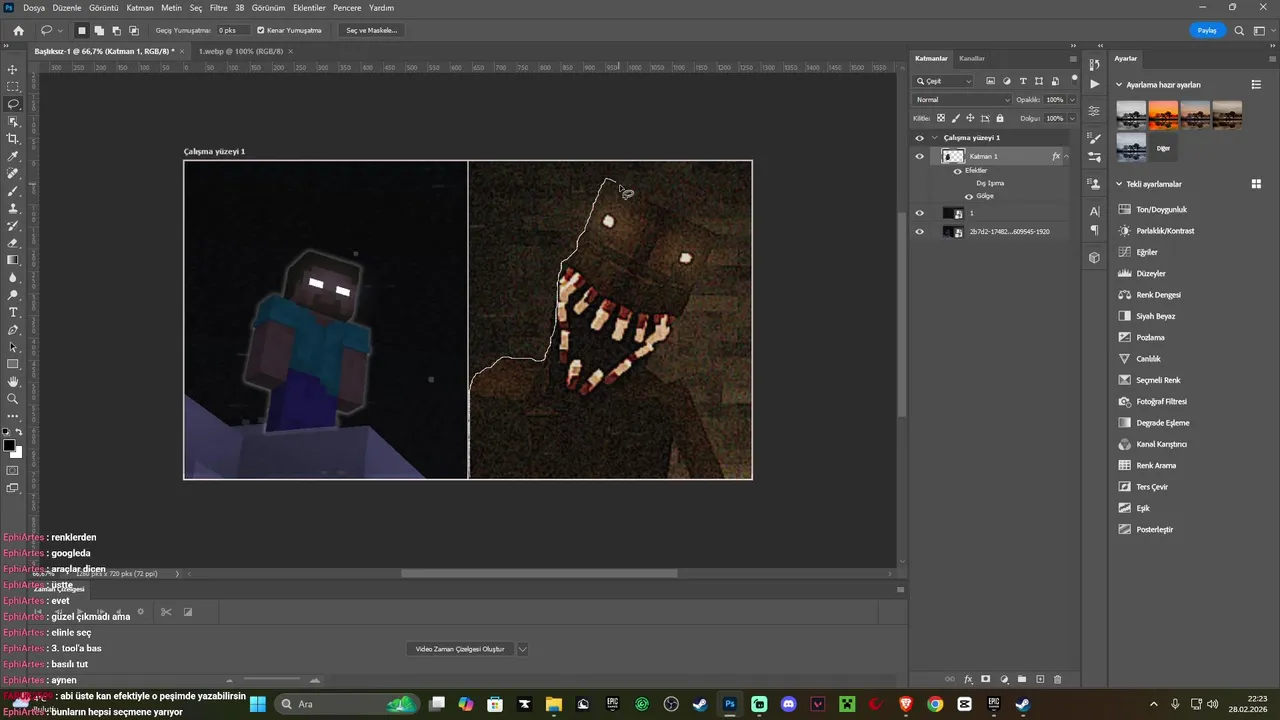Select the Clone Stamp tool
Image resolution: width=1280 pixels, height=720 pixels.
click(13, 208)
